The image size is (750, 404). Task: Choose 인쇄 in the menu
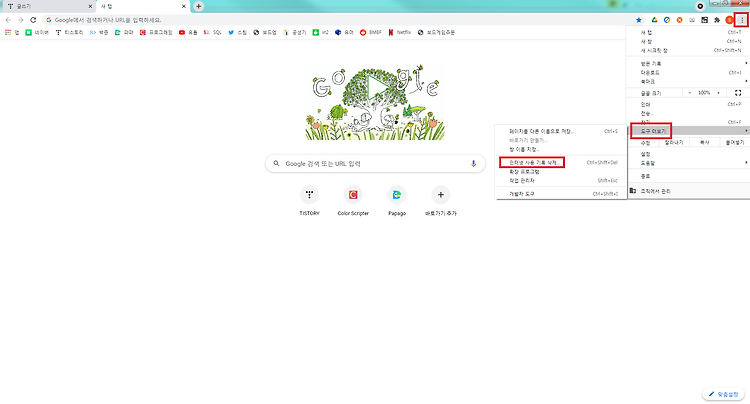[687, 104]
